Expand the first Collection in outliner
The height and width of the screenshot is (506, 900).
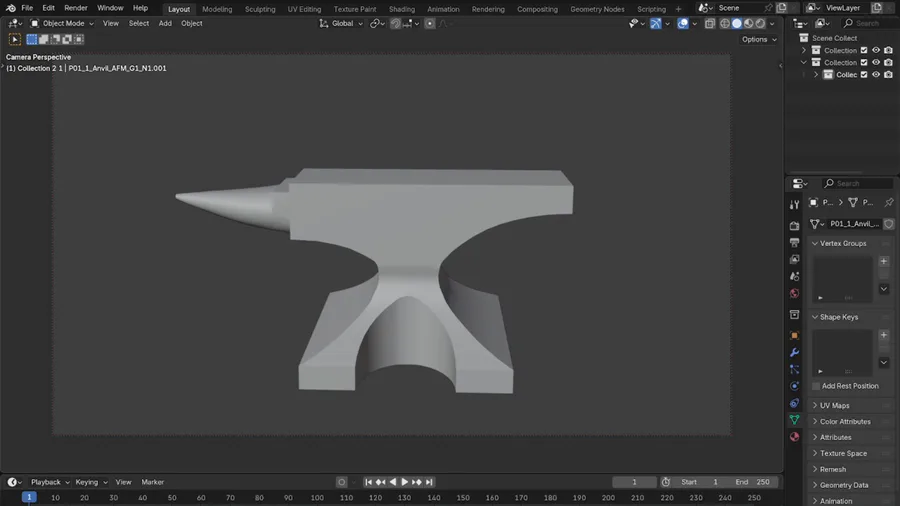[804, 50]
